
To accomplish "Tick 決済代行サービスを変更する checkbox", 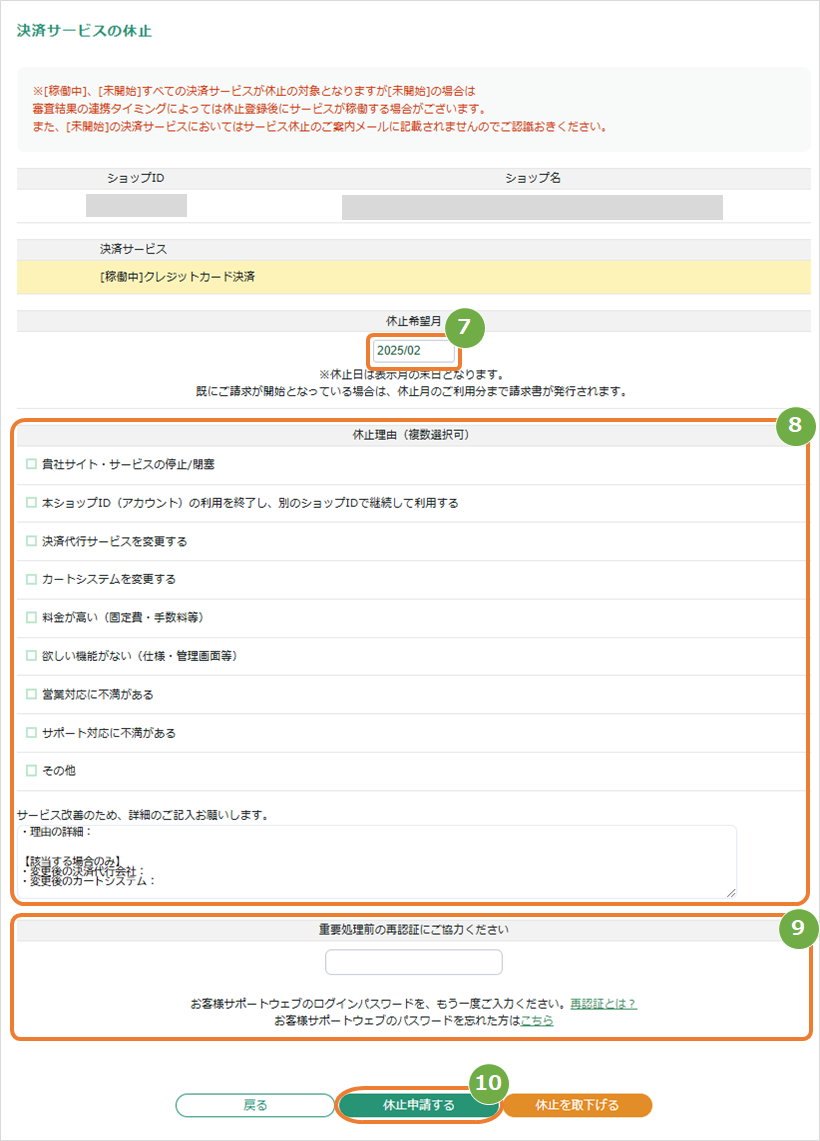I will pos(31,541).
